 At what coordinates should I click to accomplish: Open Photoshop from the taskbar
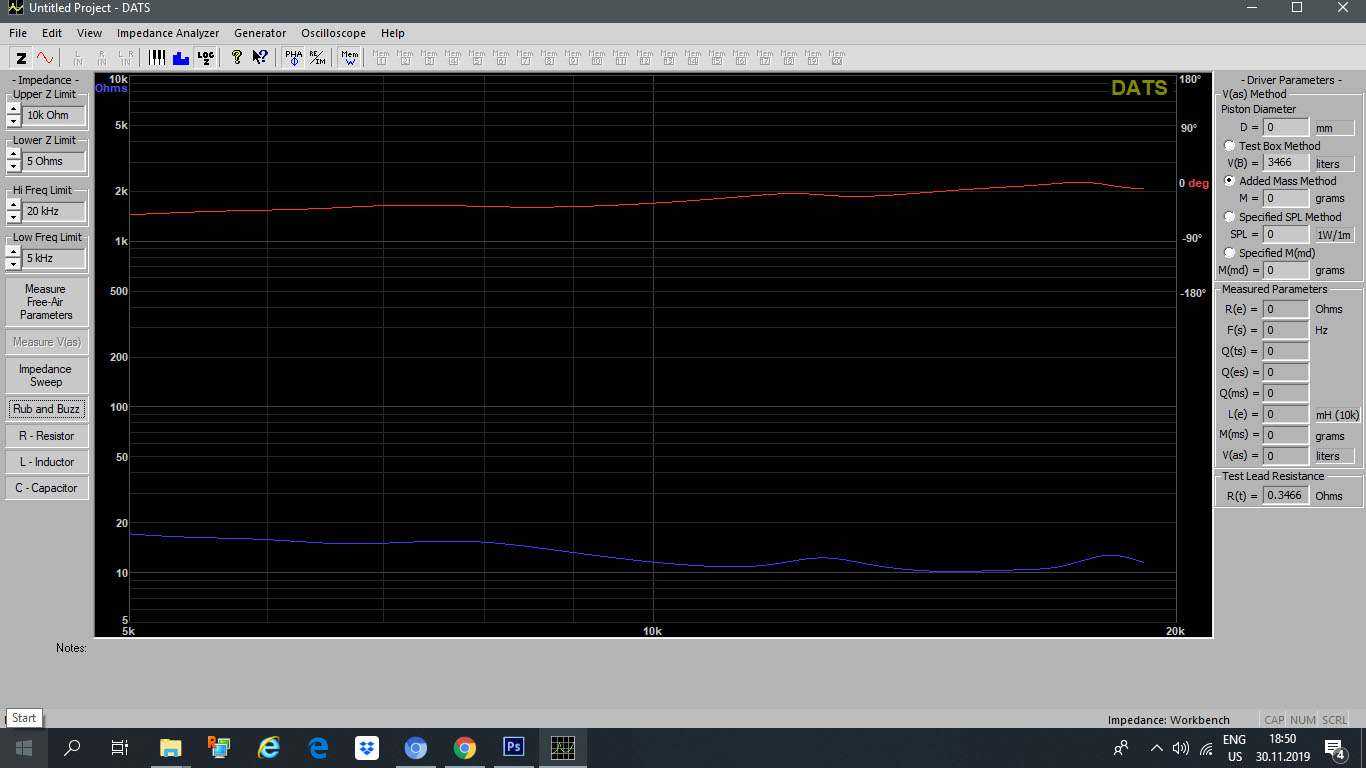514,747
